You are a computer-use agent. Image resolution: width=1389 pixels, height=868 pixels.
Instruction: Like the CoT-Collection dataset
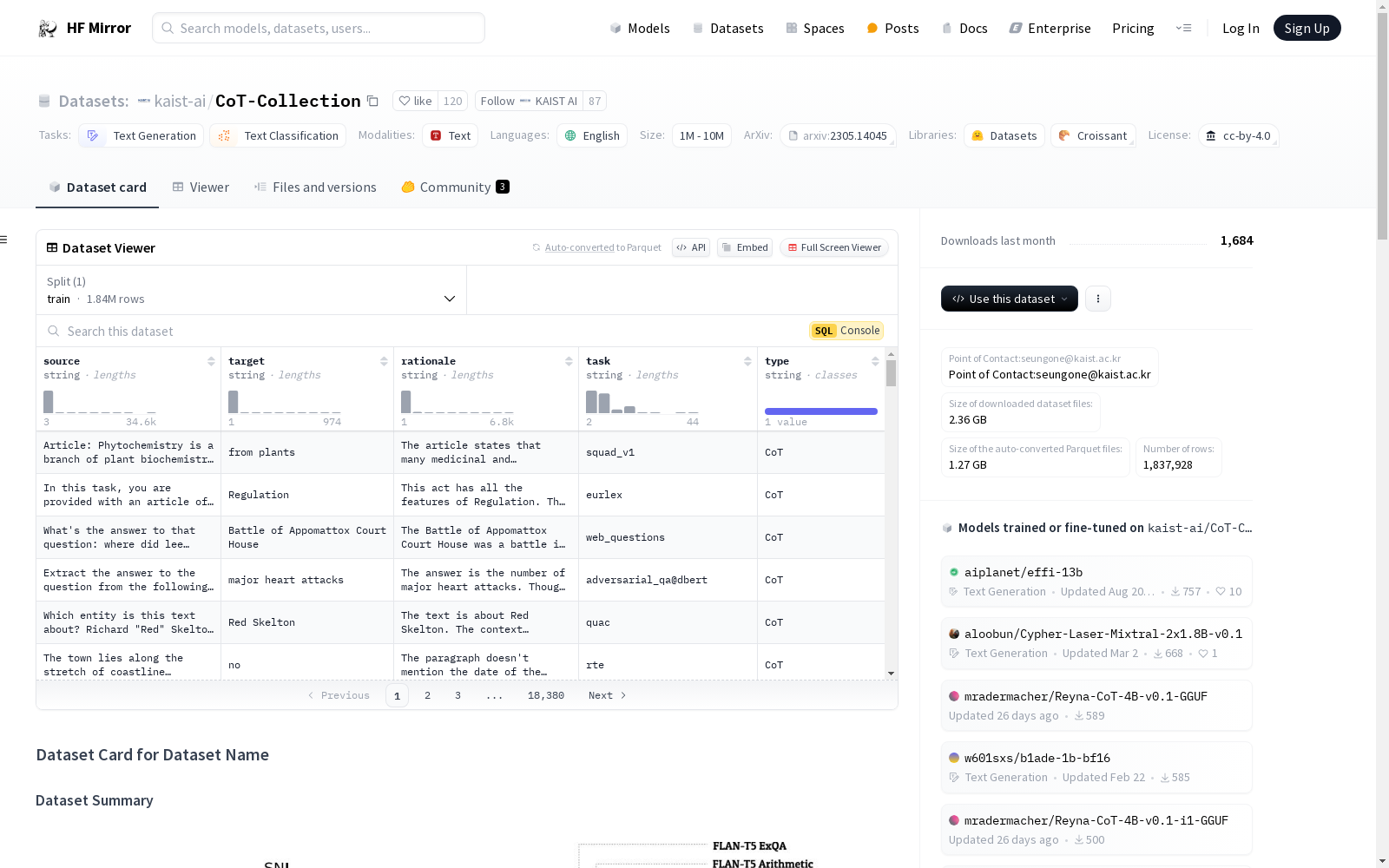coord(415,101)
